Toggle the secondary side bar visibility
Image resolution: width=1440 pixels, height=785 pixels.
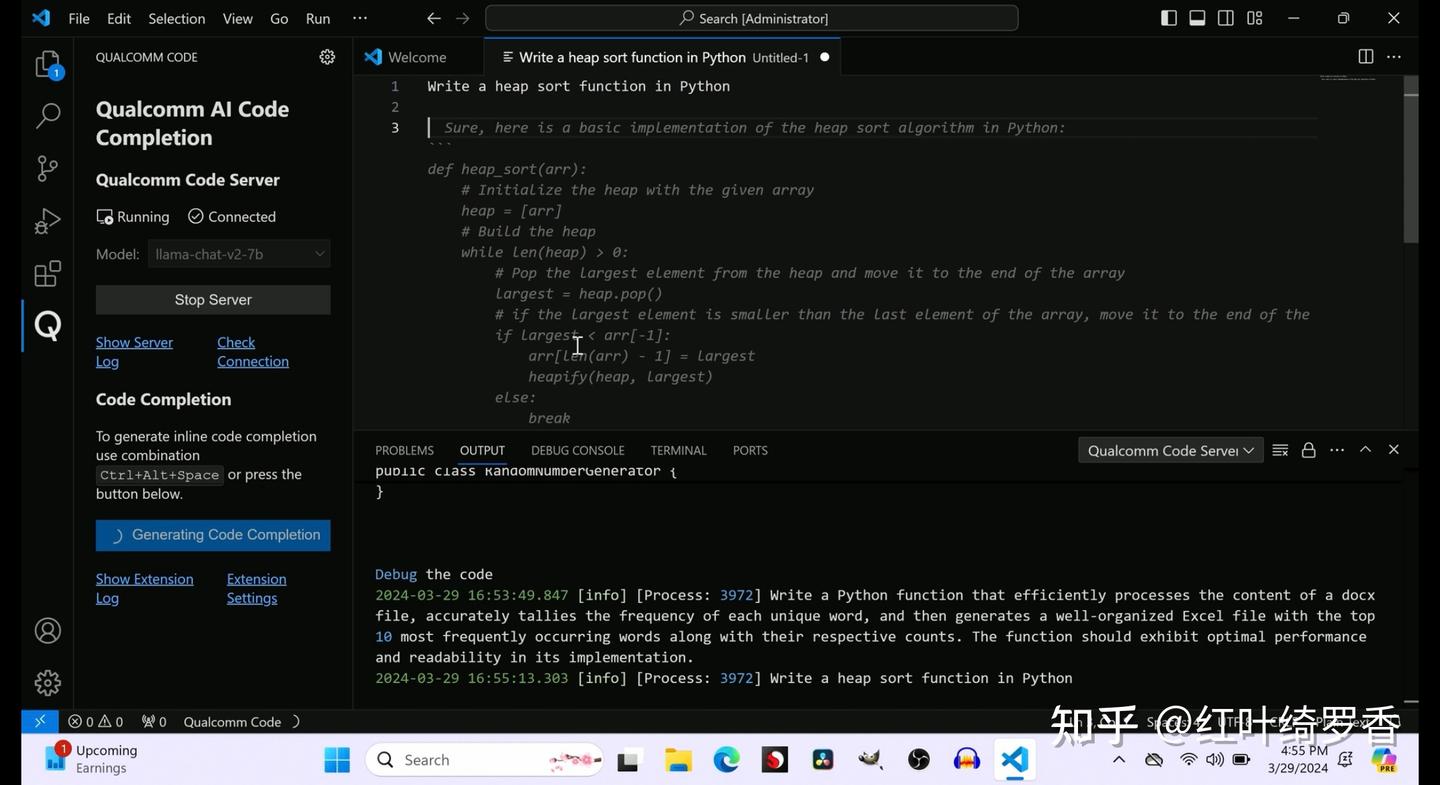[1225, 18]
